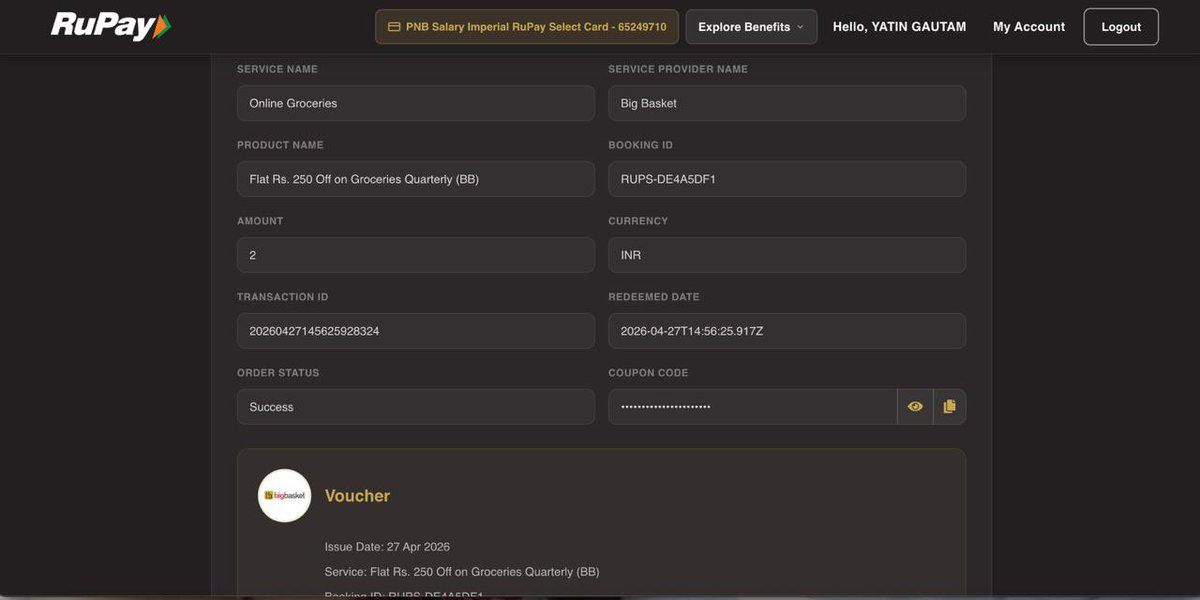Screen dimensions: 1200x600
Task: Click the SERVICE PROVIDER NAME label
Action: 678,69
